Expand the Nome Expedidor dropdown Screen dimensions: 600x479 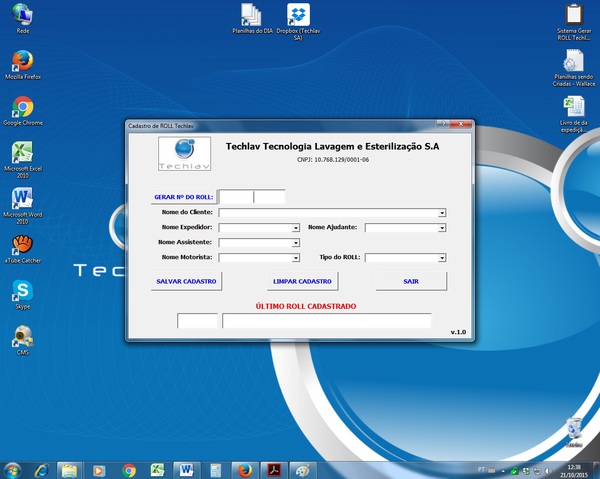pyautogui.click(x=296, y=228)
